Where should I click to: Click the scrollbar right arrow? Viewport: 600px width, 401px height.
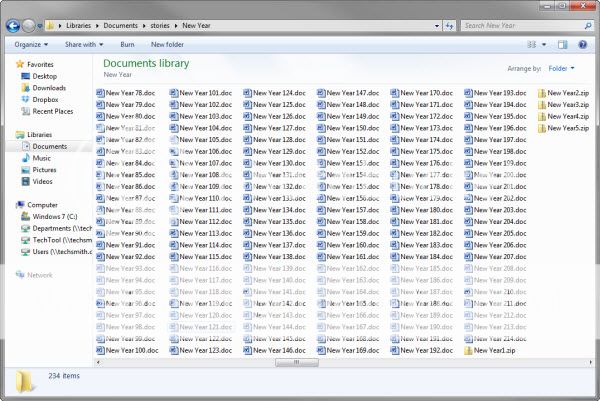tap(590, 362)
